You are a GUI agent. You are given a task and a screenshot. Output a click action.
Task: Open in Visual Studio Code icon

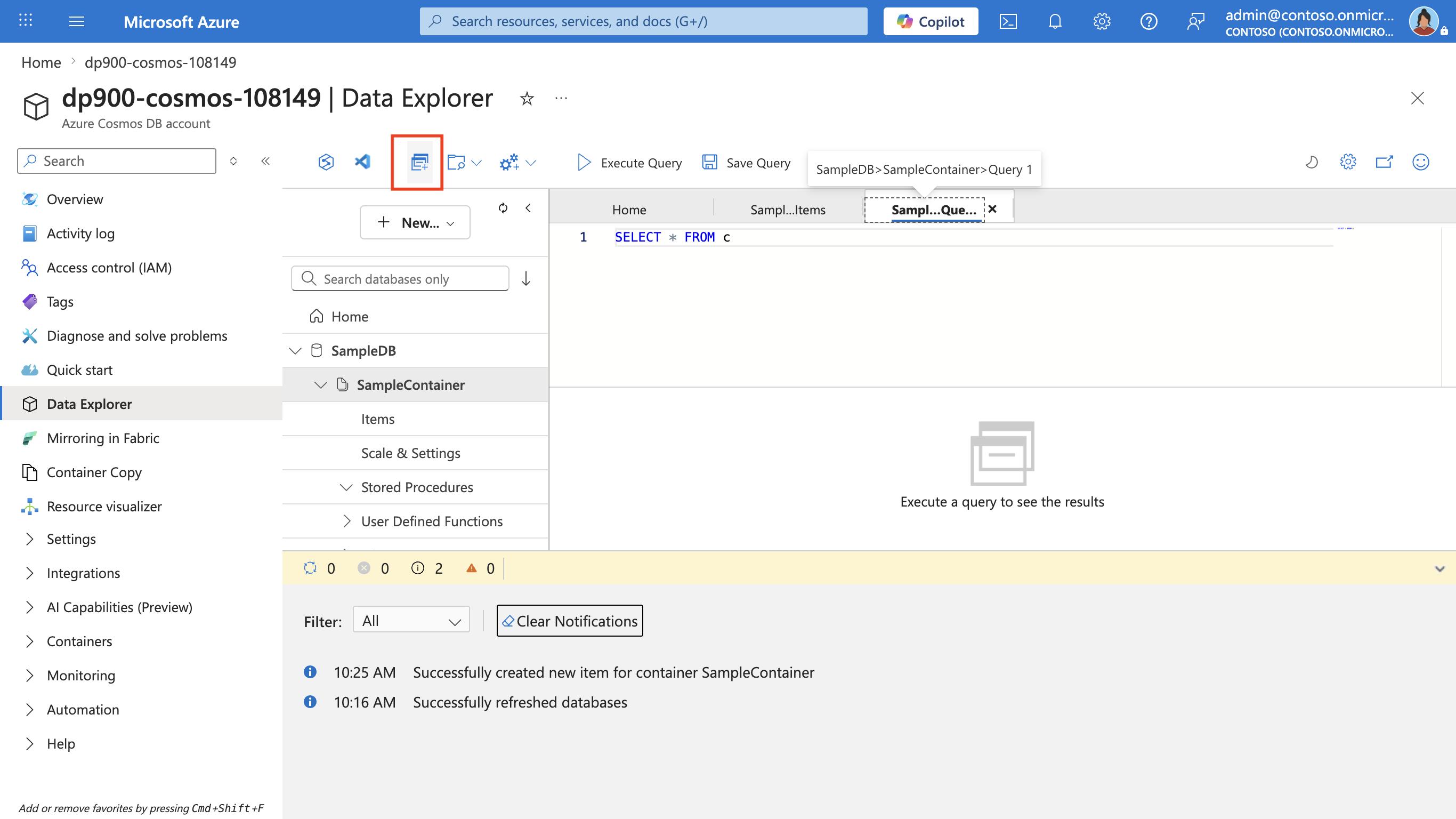pos(362,162)
